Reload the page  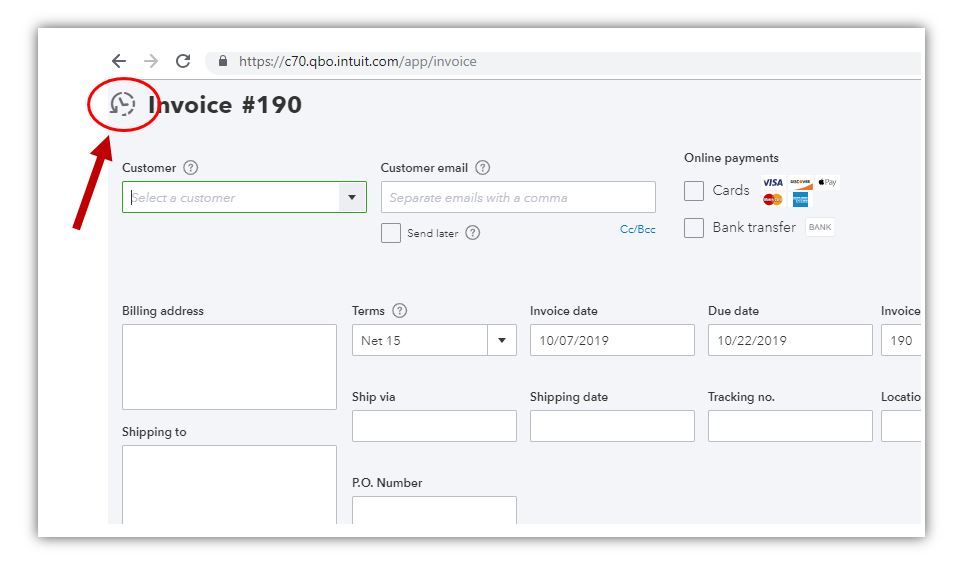tap(183, 61)
